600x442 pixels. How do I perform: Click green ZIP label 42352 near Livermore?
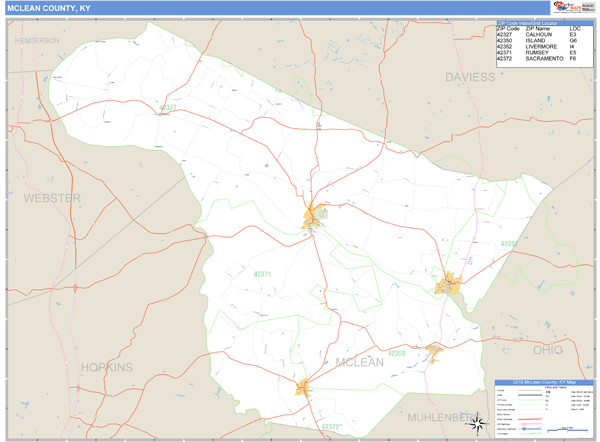pyautogui.click(x=509, y=244)
